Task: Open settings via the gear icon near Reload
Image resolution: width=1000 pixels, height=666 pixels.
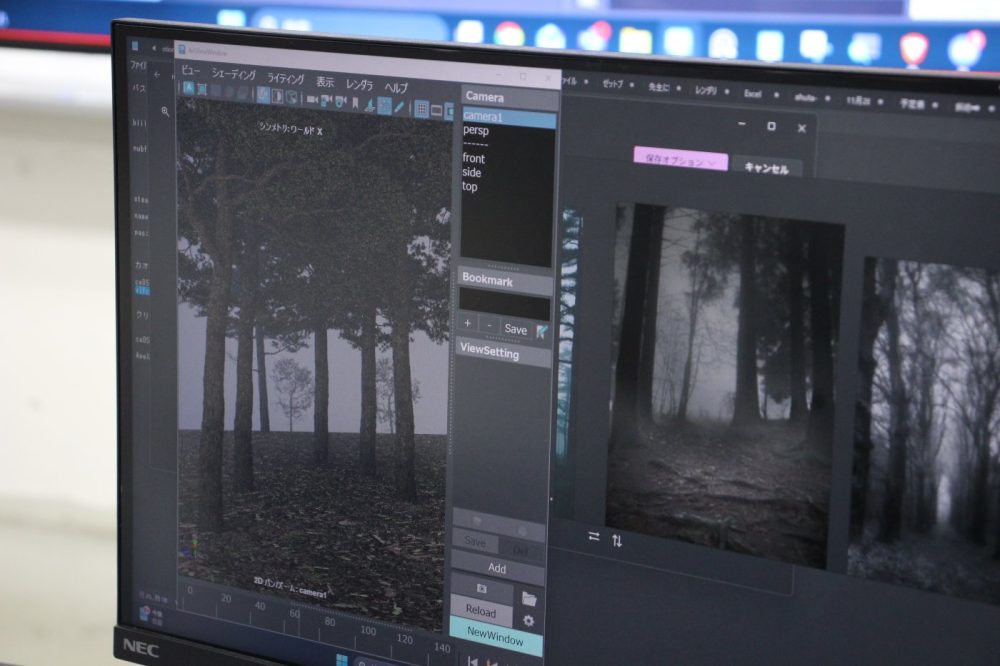Action: pyautogui.click(x=529, y=621)
